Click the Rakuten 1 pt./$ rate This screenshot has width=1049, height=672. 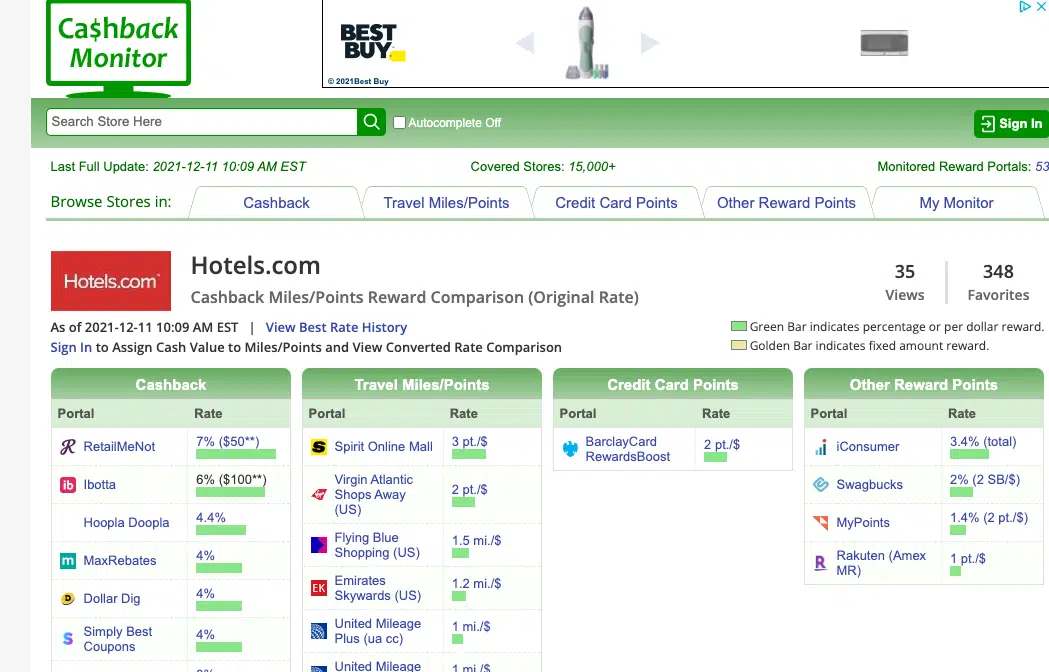[x=967, y=558]
